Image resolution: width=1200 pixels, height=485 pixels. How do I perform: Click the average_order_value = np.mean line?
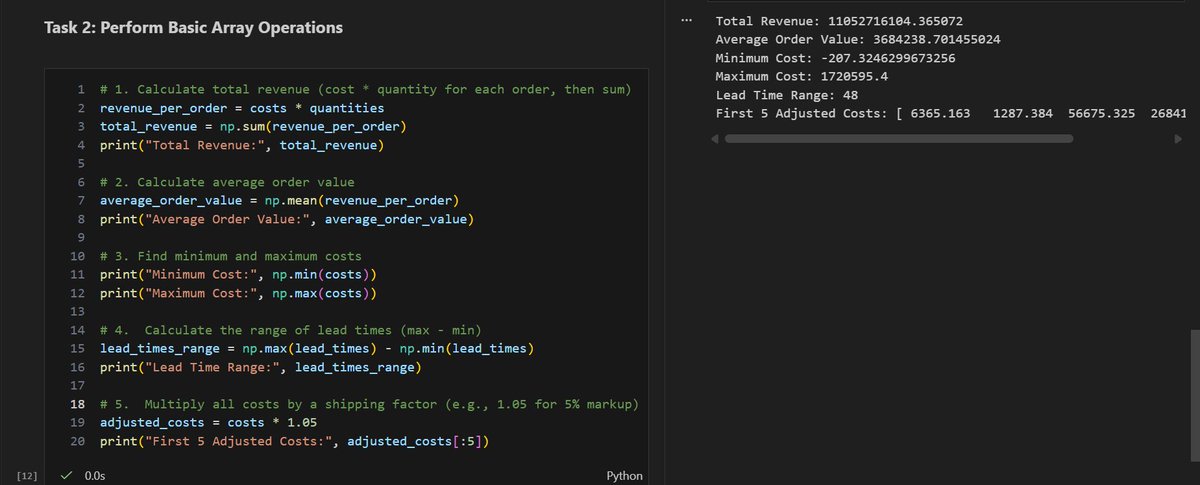279,201
